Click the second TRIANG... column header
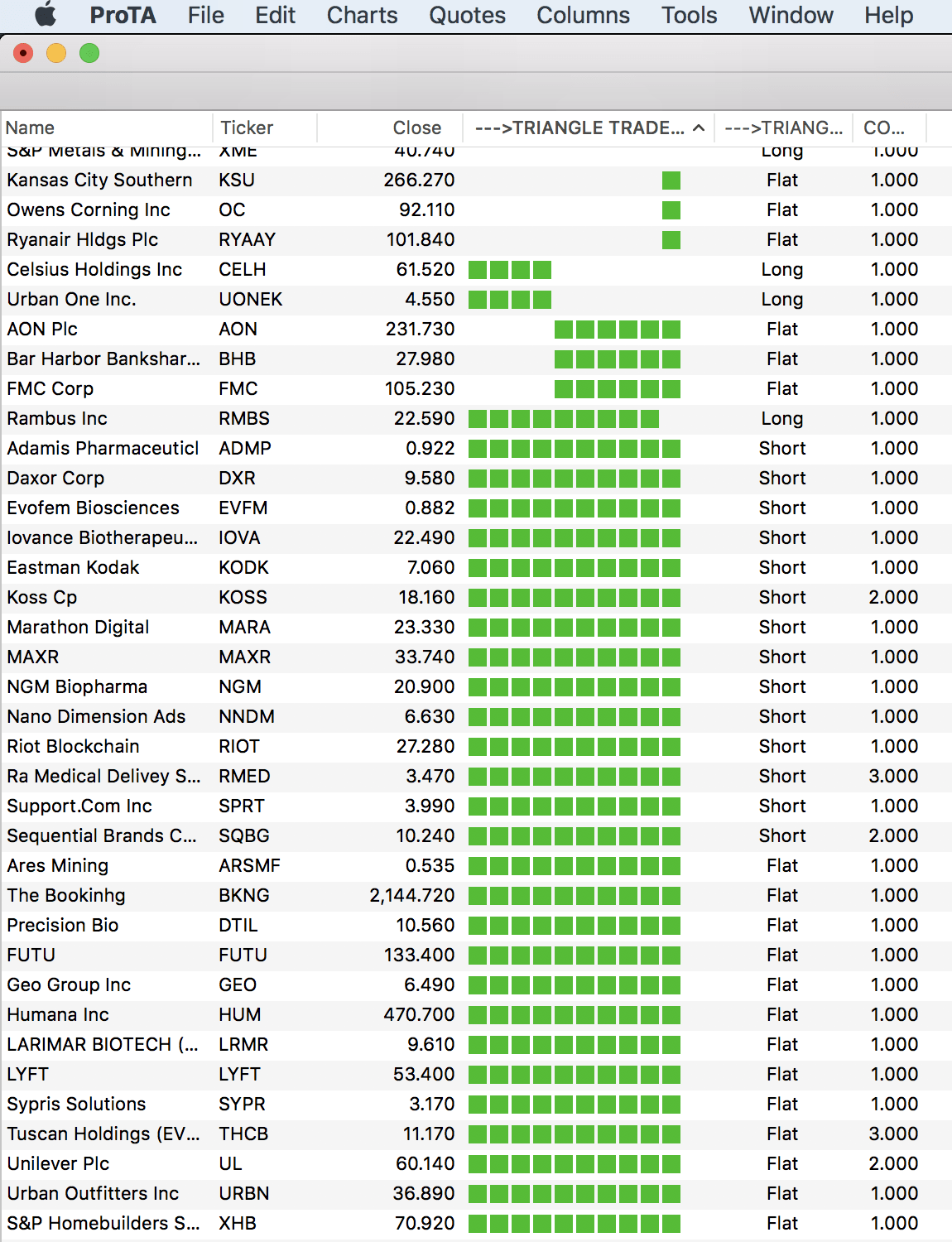 click(x=783, y=128)
